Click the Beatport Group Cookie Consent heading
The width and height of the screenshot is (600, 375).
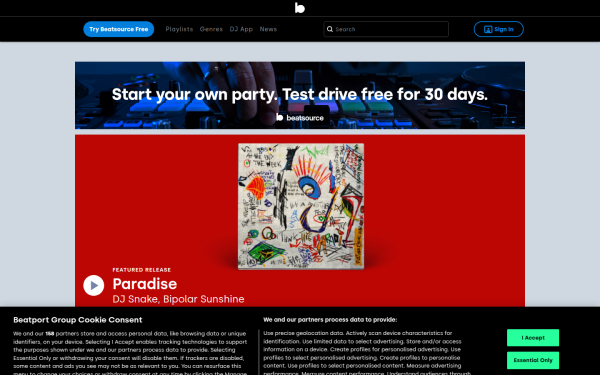click(x=78, y=320)
